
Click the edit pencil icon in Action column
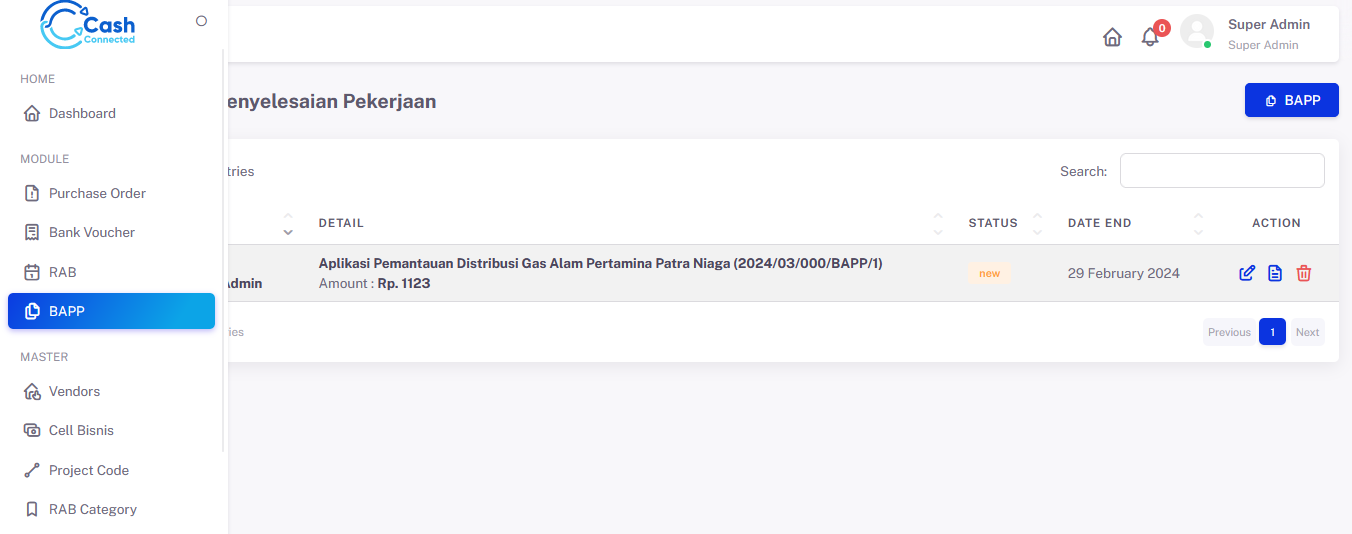pyautogui.click(x=1247, y=273)
